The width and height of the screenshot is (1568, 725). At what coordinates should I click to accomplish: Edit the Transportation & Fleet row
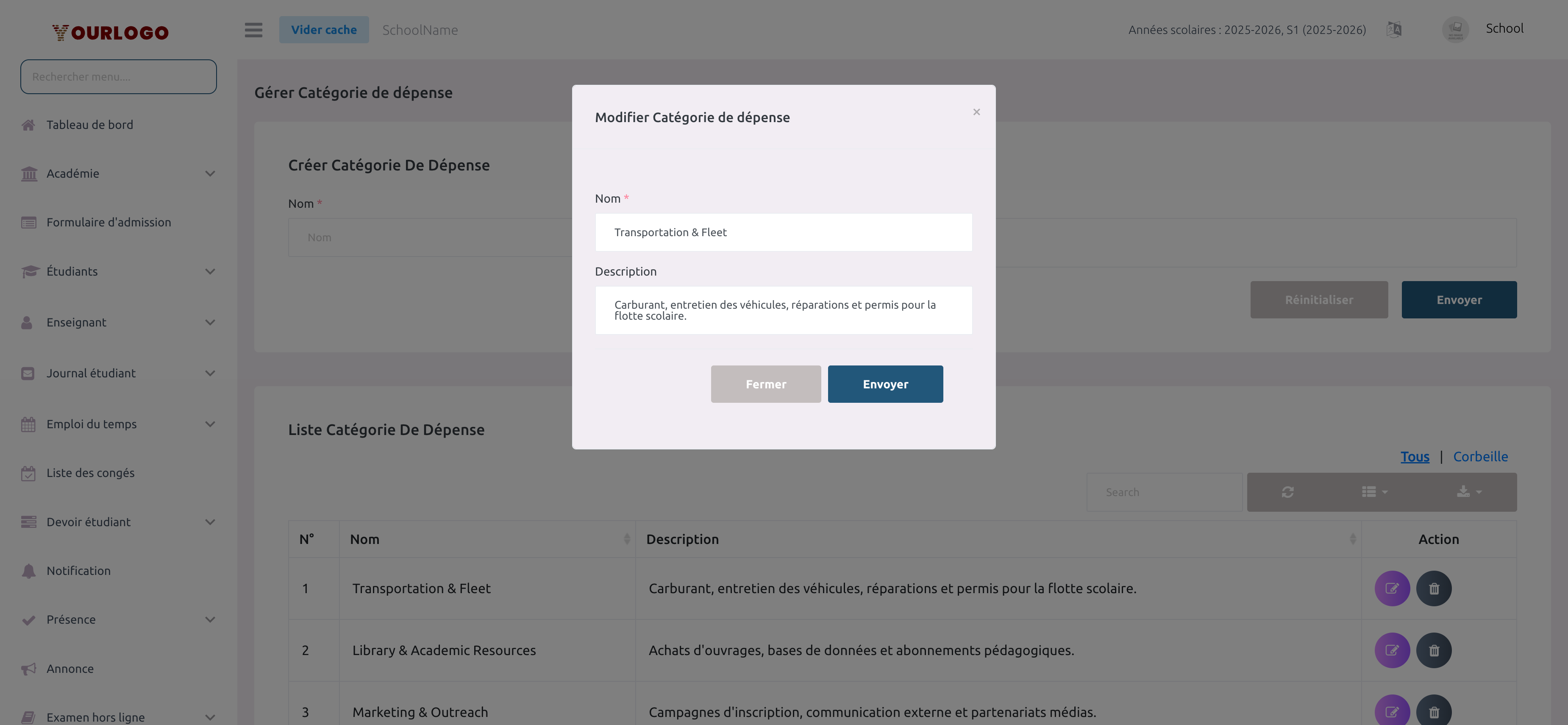point(1392,588)
